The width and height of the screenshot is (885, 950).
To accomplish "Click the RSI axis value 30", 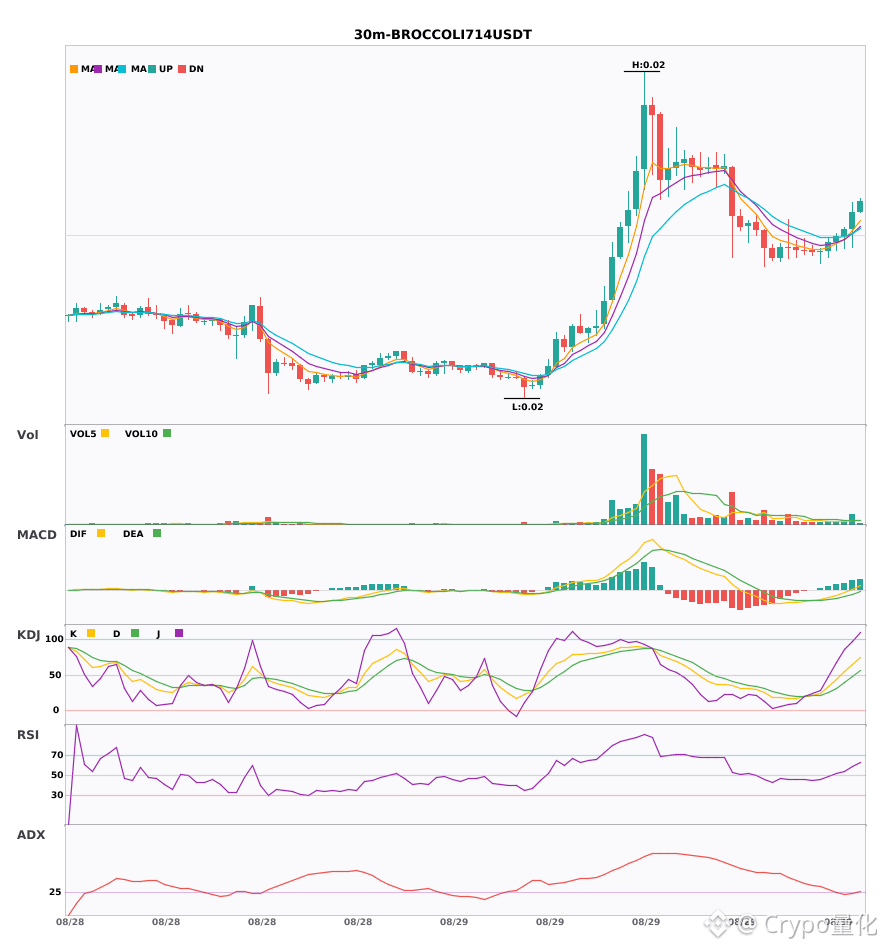I will (x=58, y=795).
